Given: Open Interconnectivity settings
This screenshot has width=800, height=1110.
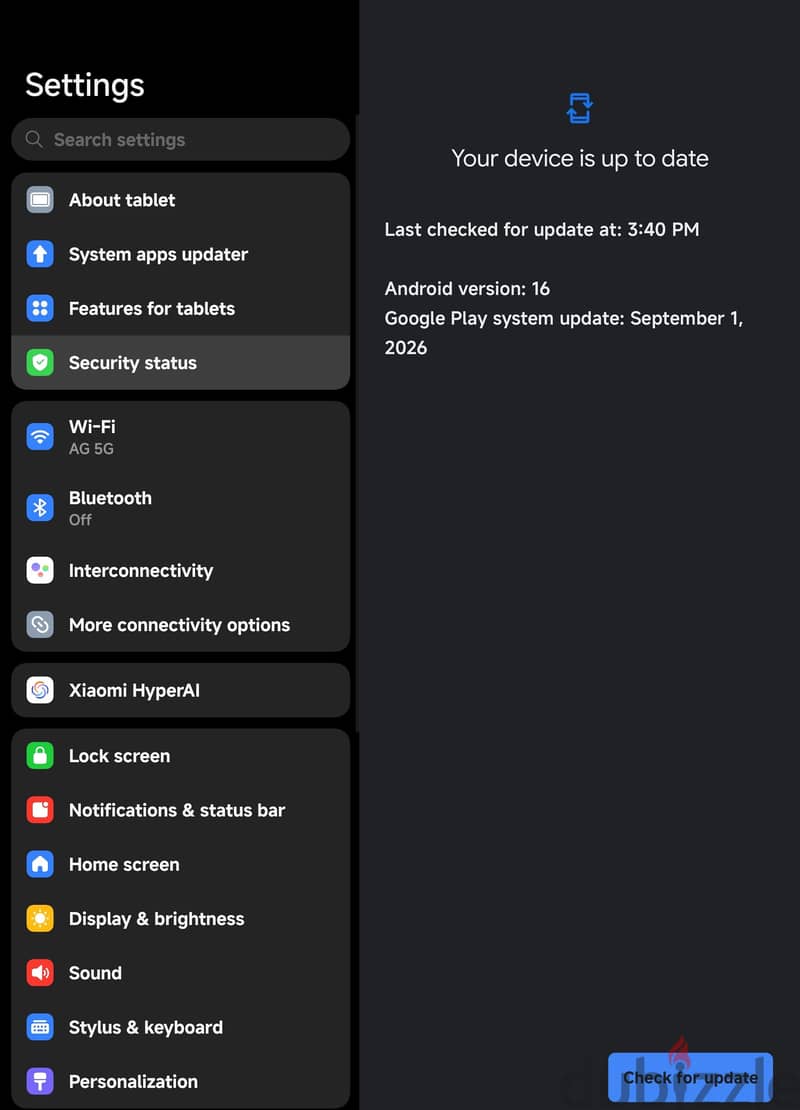Looking at the screenshot, I should (181, 570).
